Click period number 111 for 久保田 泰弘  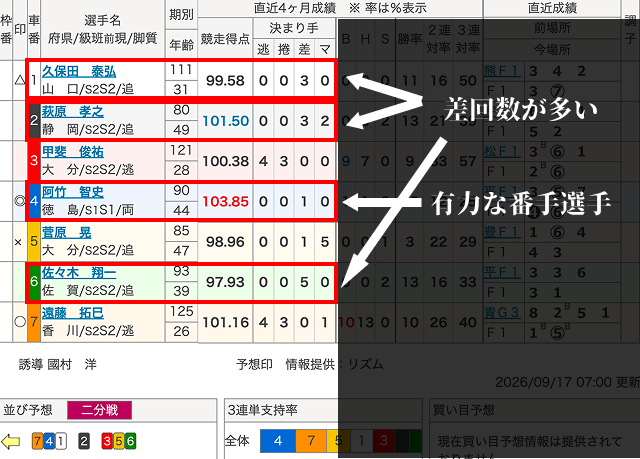pyautogui.click(x=182, y=70)
